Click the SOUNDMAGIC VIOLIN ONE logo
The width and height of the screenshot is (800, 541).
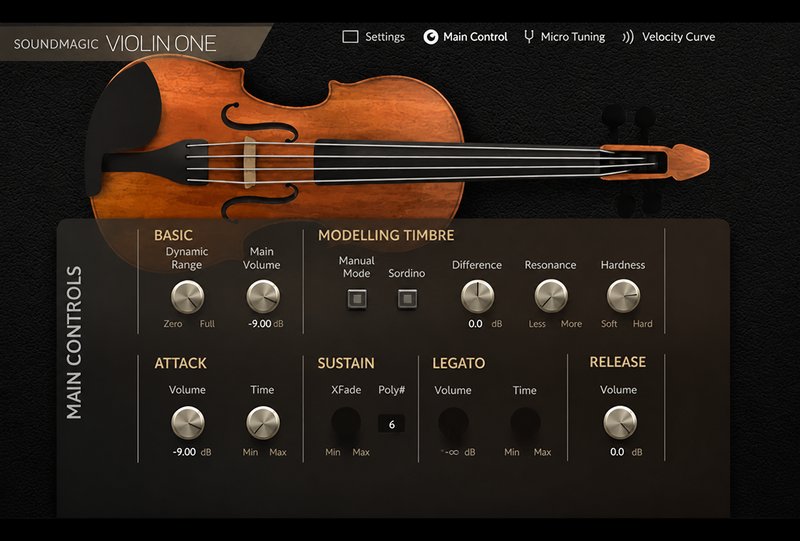tap(115, 43)
